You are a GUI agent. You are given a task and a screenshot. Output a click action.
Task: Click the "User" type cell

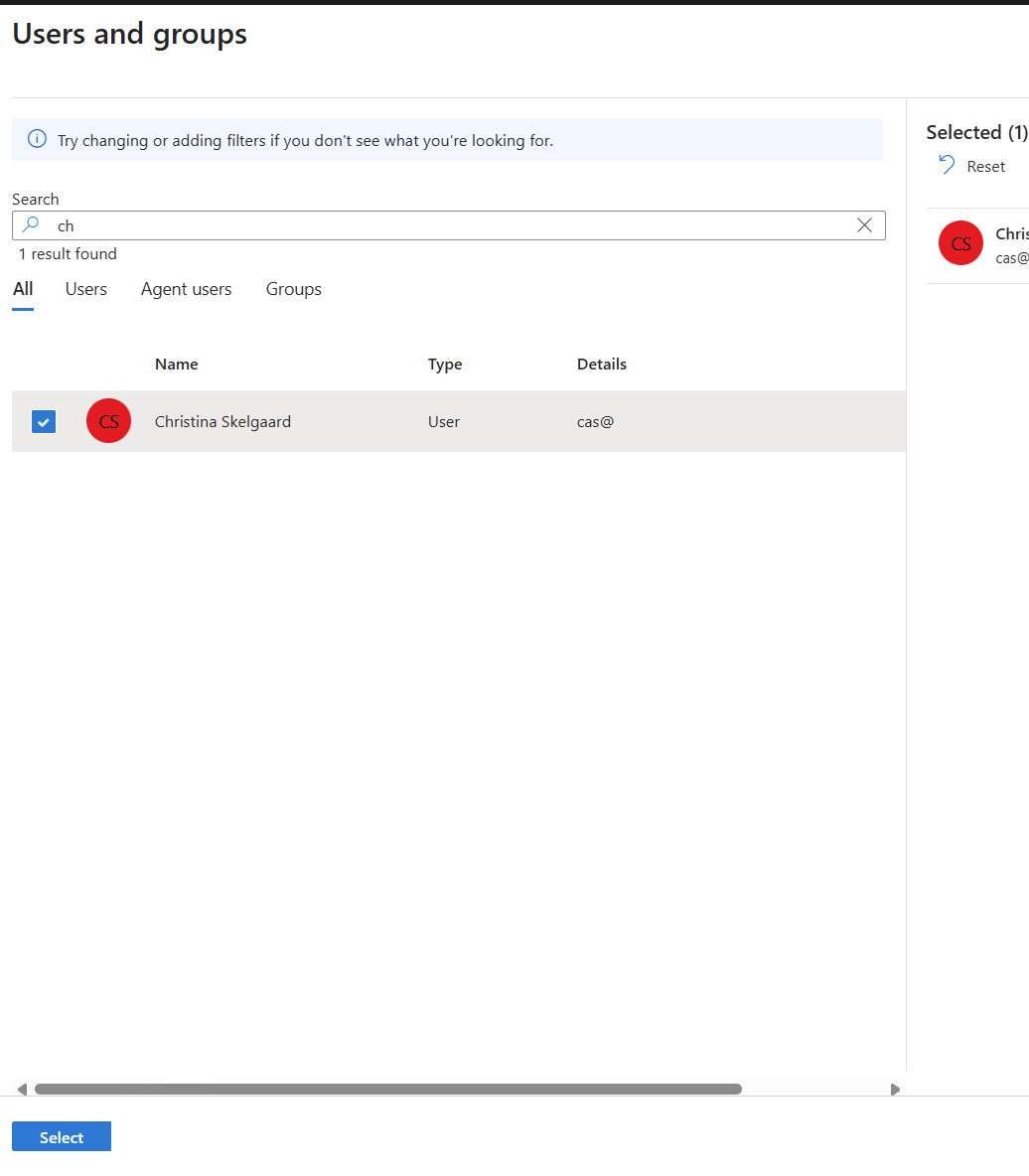444,421
